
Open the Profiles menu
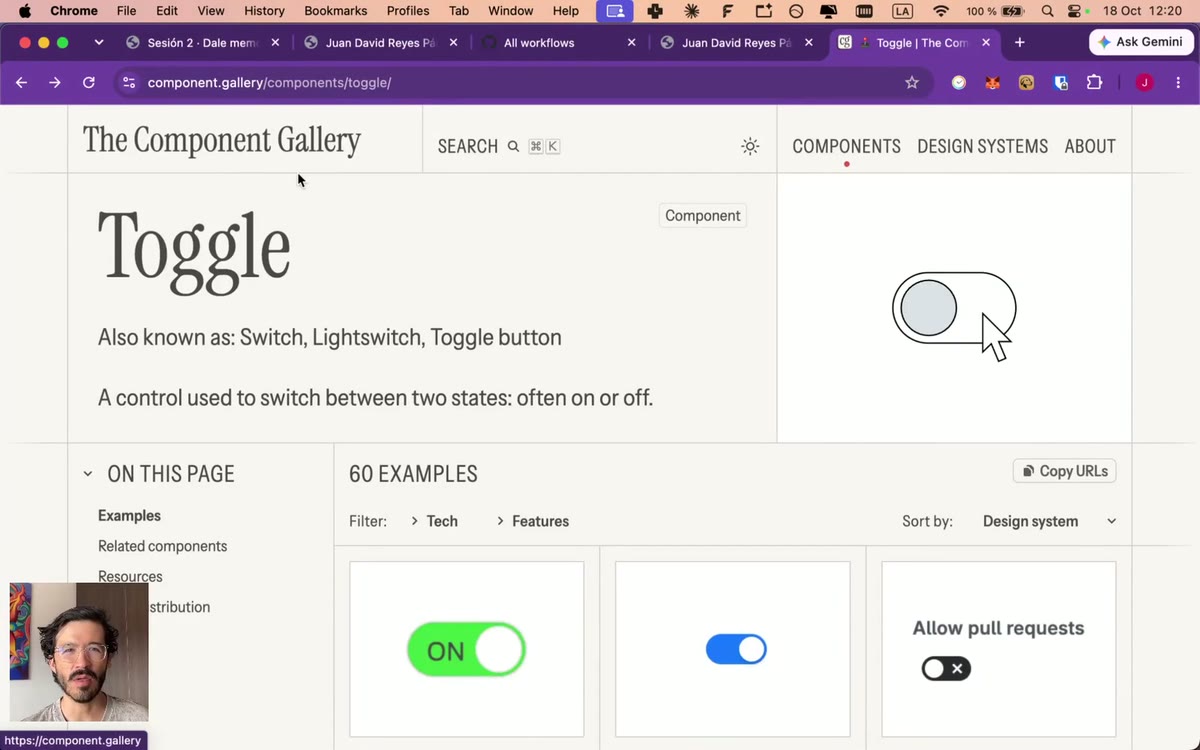408,11
